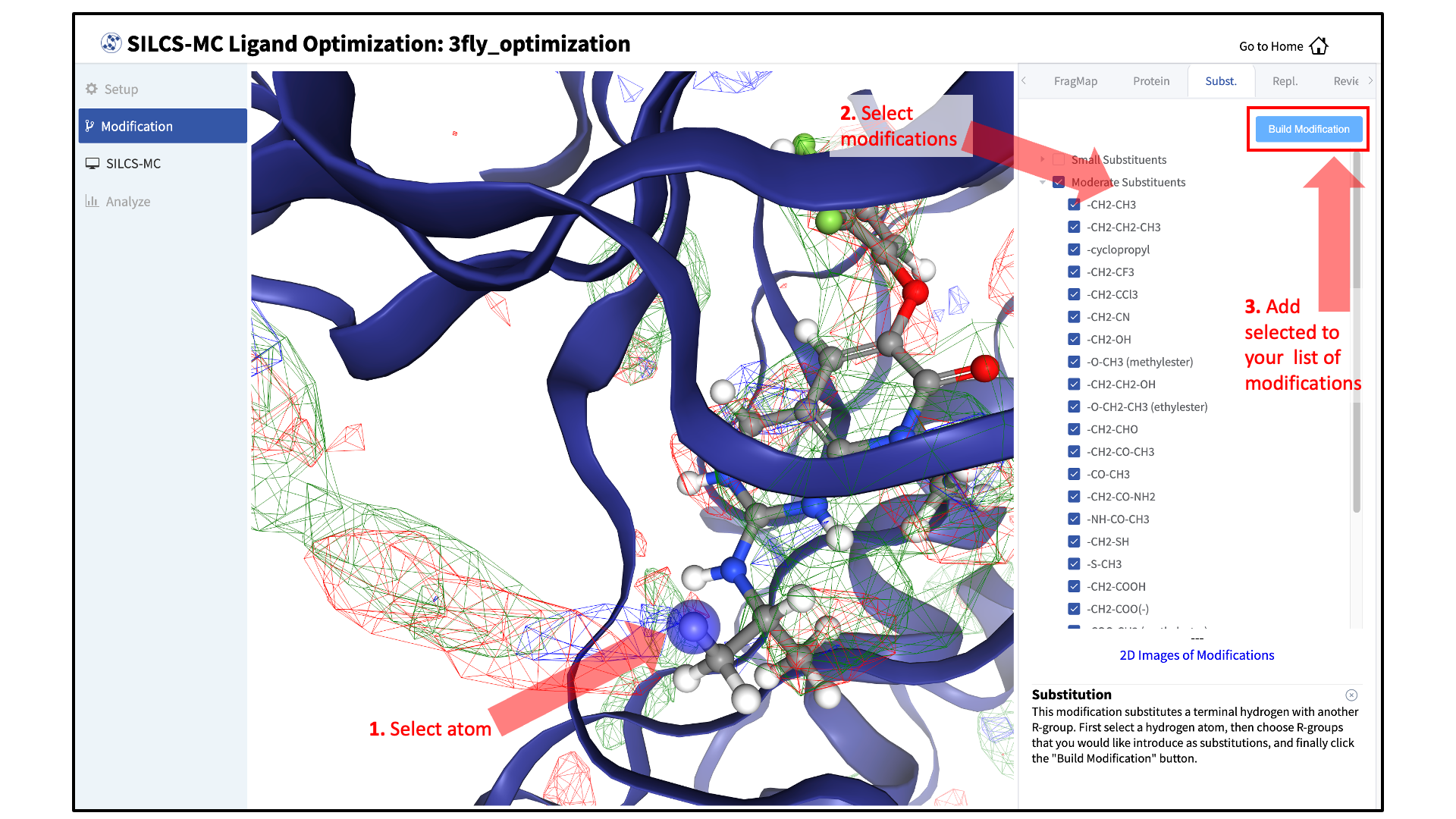Check the Small Substituents group checkbox
The image size is (1456, 819).
point(1059,160)
